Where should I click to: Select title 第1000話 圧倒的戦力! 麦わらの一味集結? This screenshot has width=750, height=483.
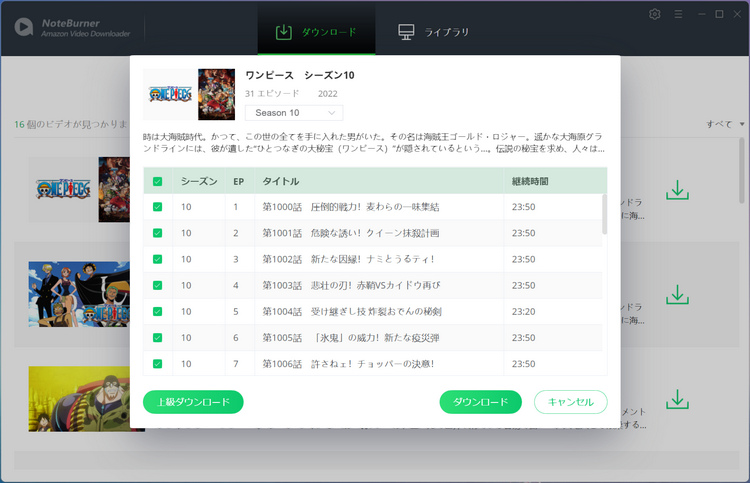click(x=351, y=207)
